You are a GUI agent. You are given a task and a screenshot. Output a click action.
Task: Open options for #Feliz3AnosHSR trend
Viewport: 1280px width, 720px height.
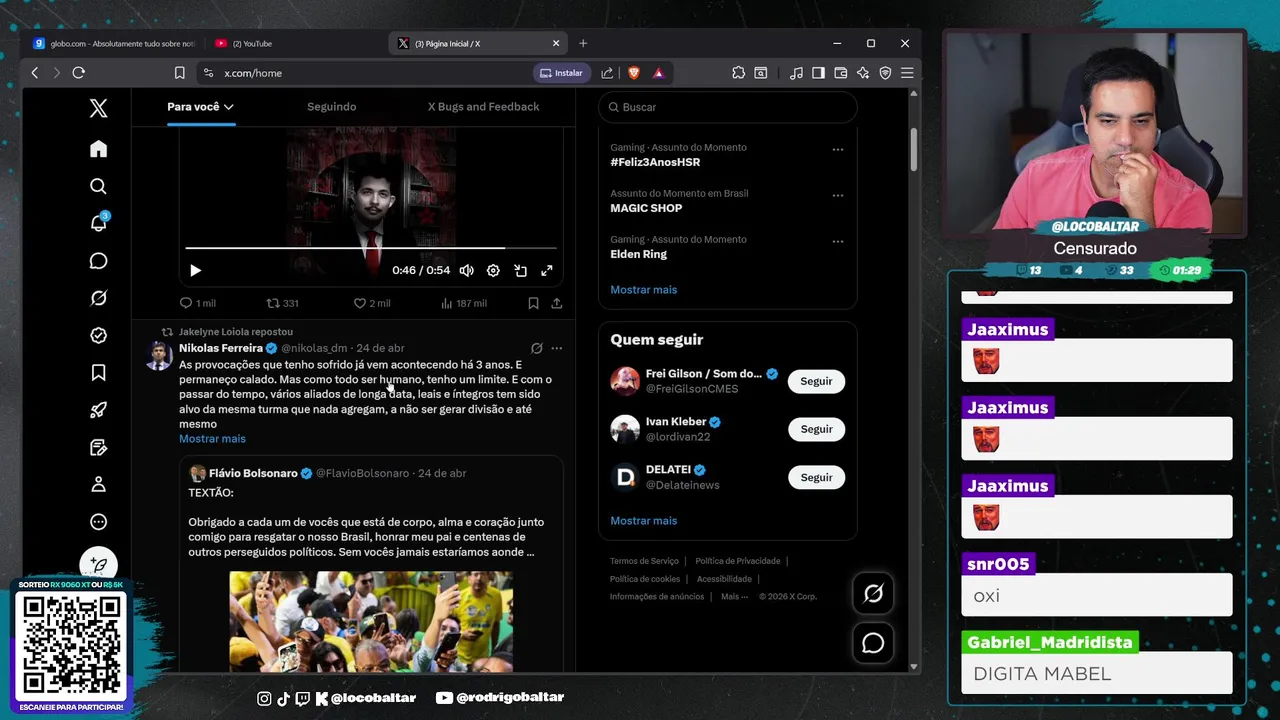click(838, 150)
